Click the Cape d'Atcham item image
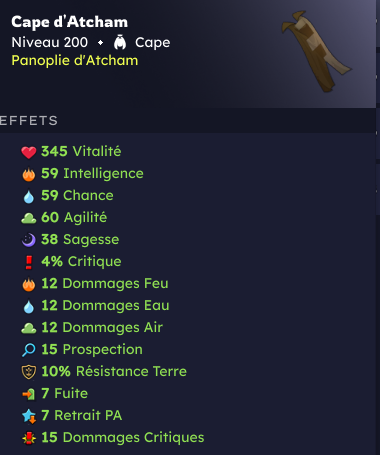This screenshot has height=455, width=380. [x=316, y=52]
